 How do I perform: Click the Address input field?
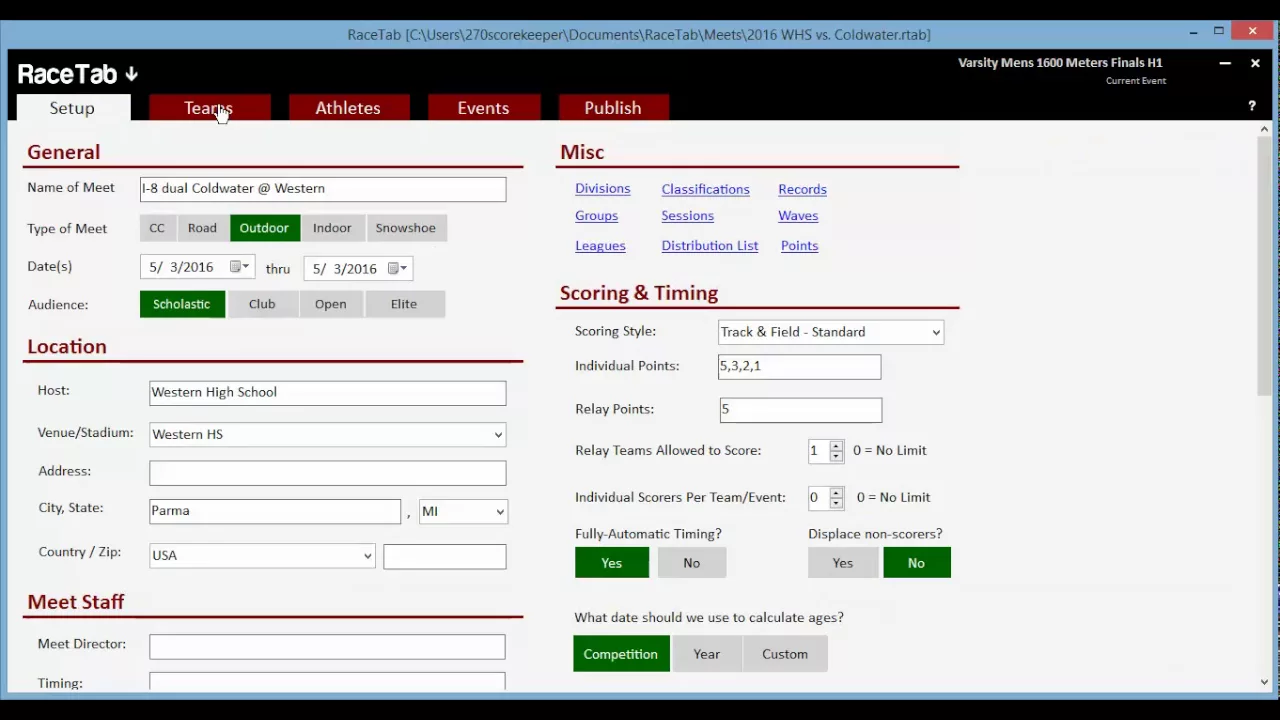[x=328, y=473]
